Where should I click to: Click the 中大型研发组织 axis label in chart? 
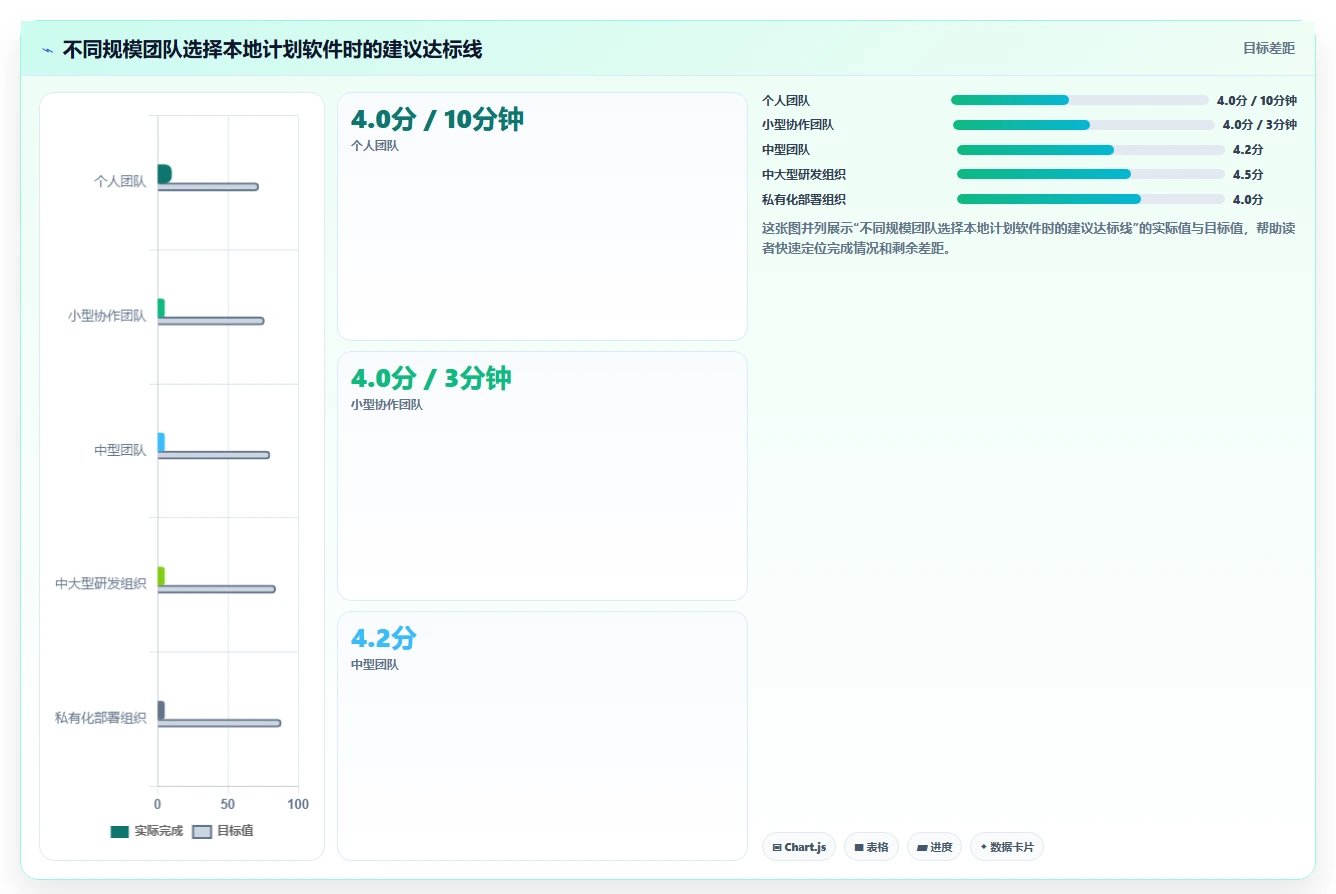101,584
